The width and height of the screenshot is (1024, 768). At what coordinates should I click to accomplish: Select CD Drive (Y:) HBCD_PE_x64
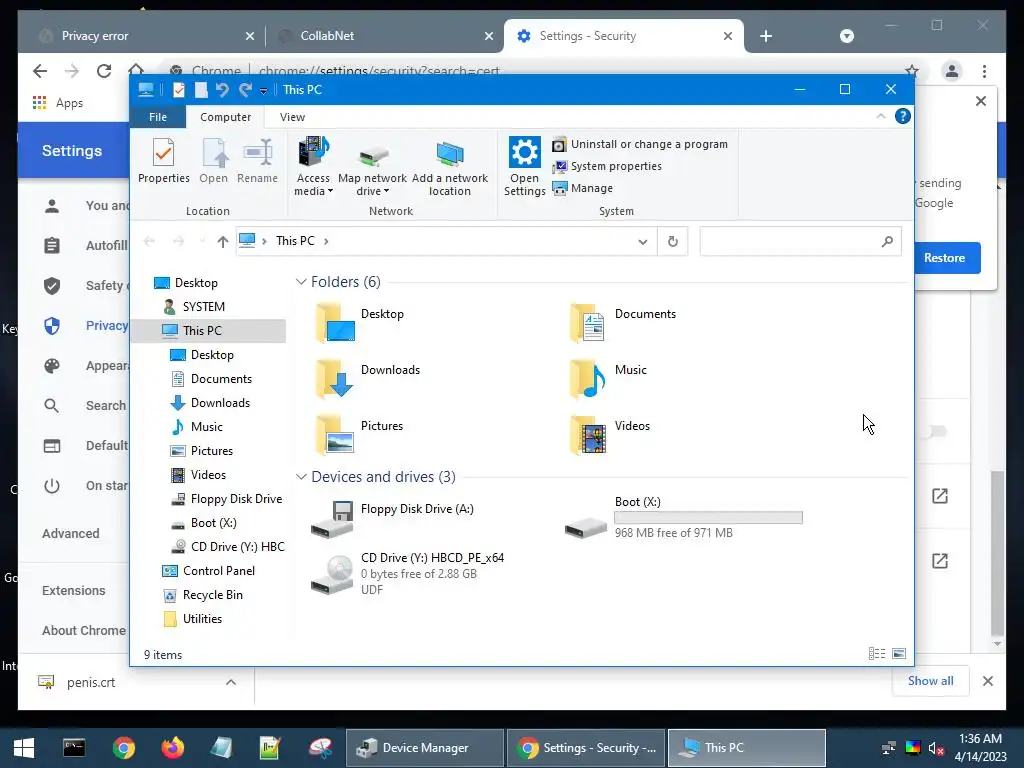[x=408, y=573]
